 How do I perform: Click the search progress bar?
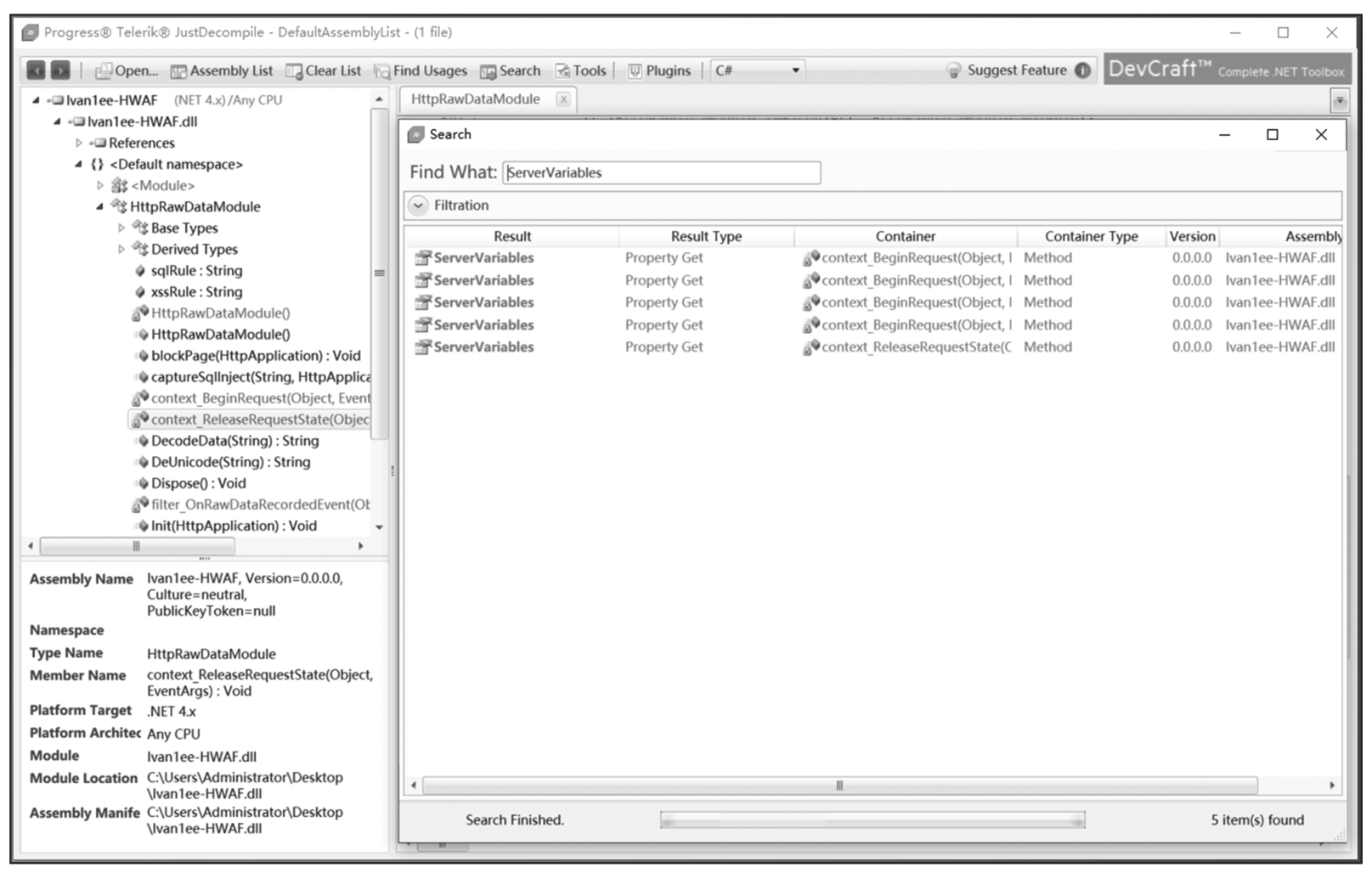872,820
